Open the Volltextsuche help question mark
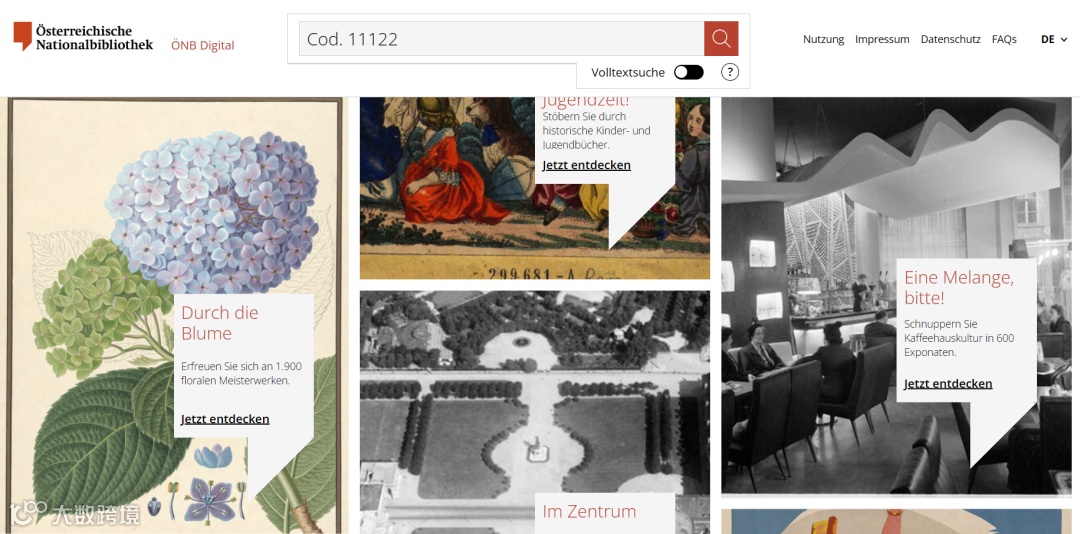This screenshot has height=534, width=1080. [729, 72]
